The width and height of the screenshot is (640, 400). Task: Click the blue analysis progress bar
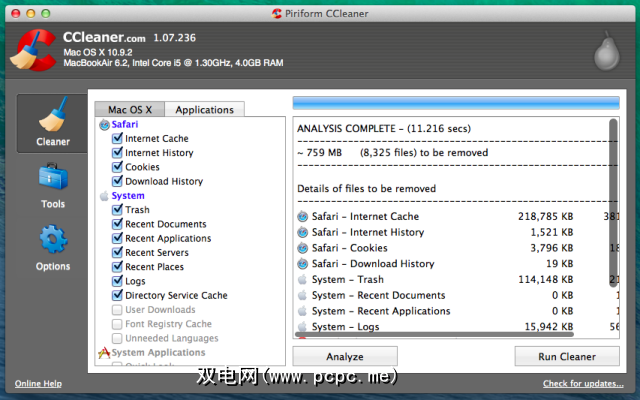[456, 103]
